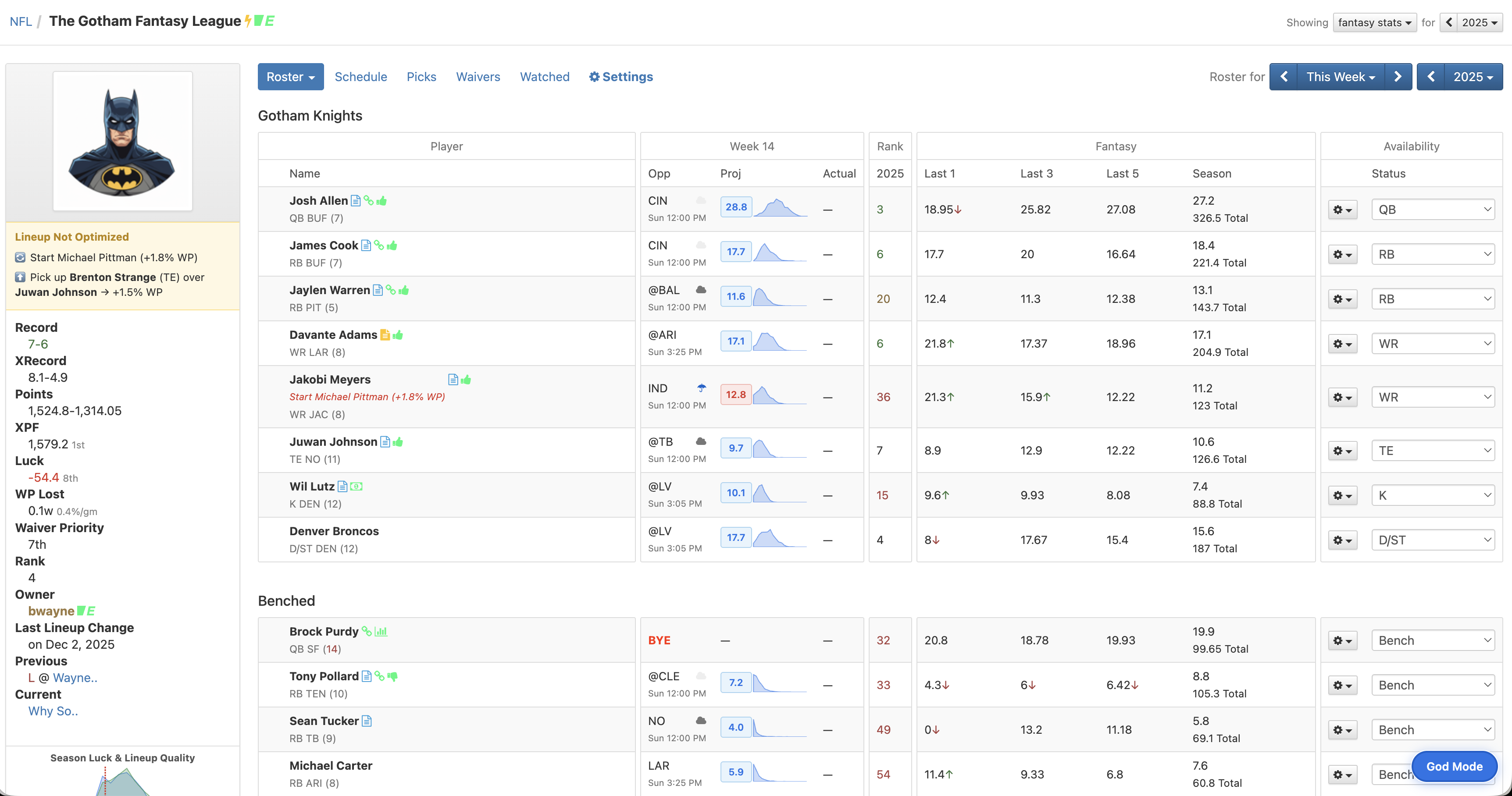Viewport: 1512px width, 796px height.
Task: Open the Waivers tab
Action: (x=478, y=77)
